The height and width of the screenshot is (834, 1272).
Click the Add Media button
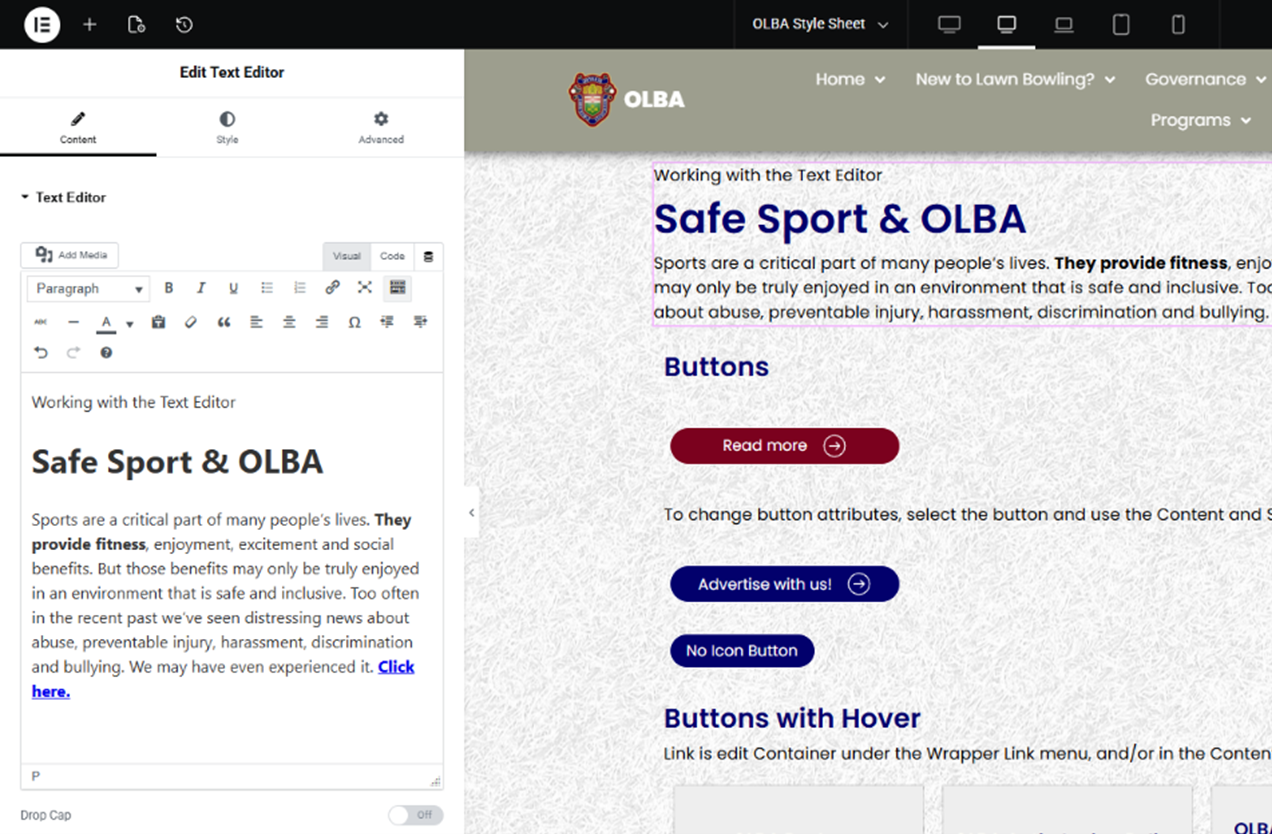(70, 255)
